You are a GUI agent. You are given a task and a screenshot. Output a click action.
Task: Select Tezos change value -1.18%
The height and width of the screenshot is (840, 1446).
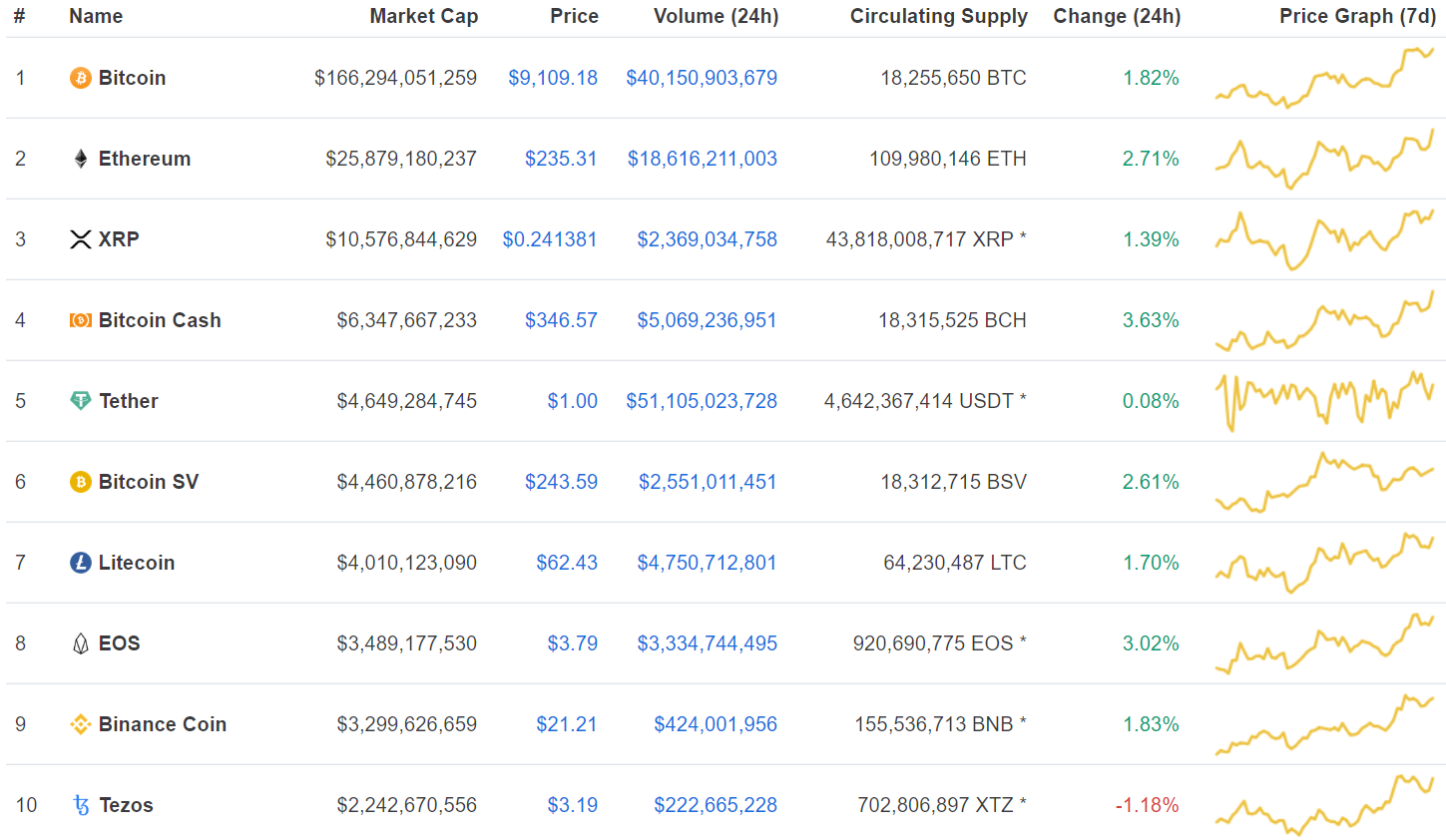pos(1148,805)
